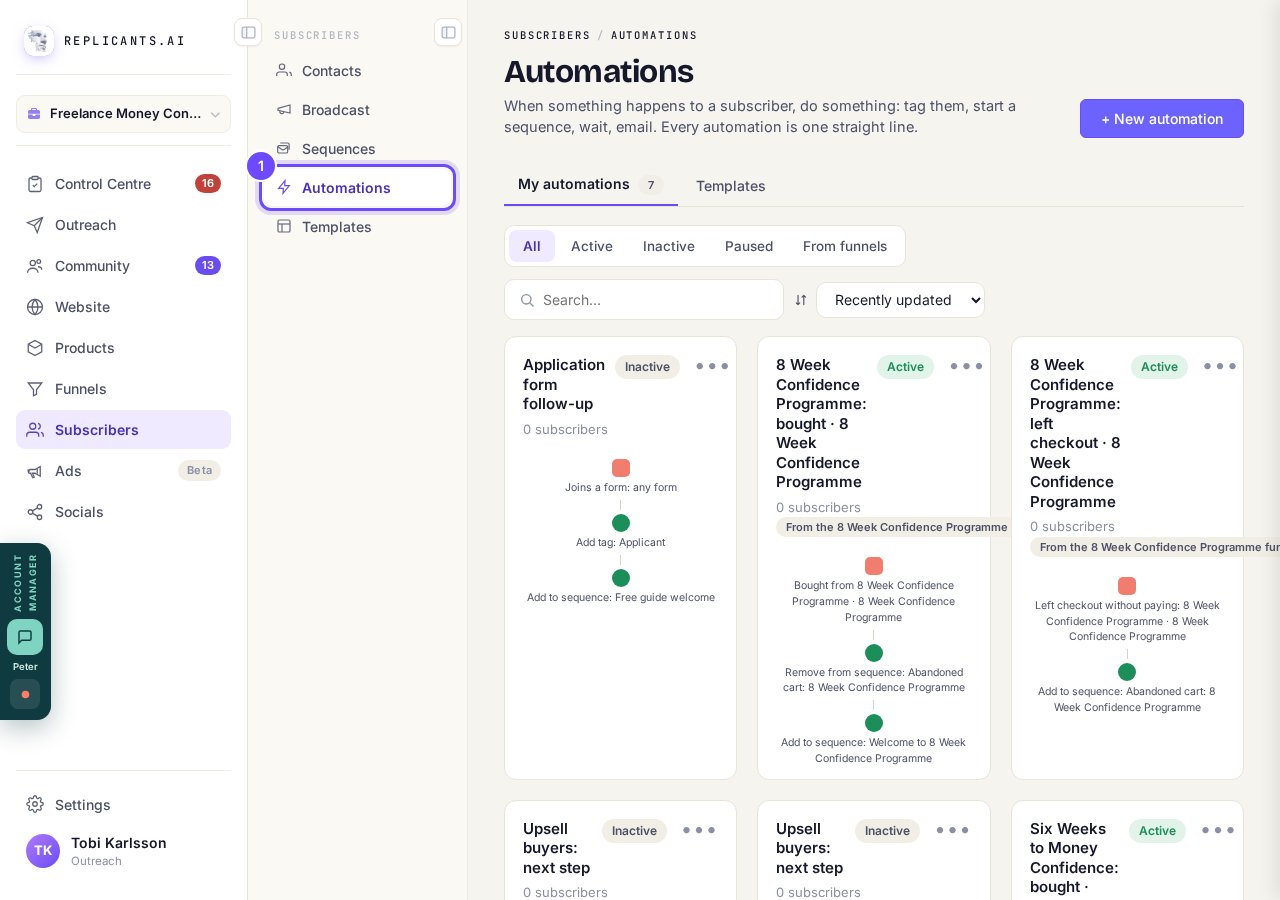Viewport: 1280px width, 900px height.
Task: Click the Templates layout icon in submenu
Action: 284,226
